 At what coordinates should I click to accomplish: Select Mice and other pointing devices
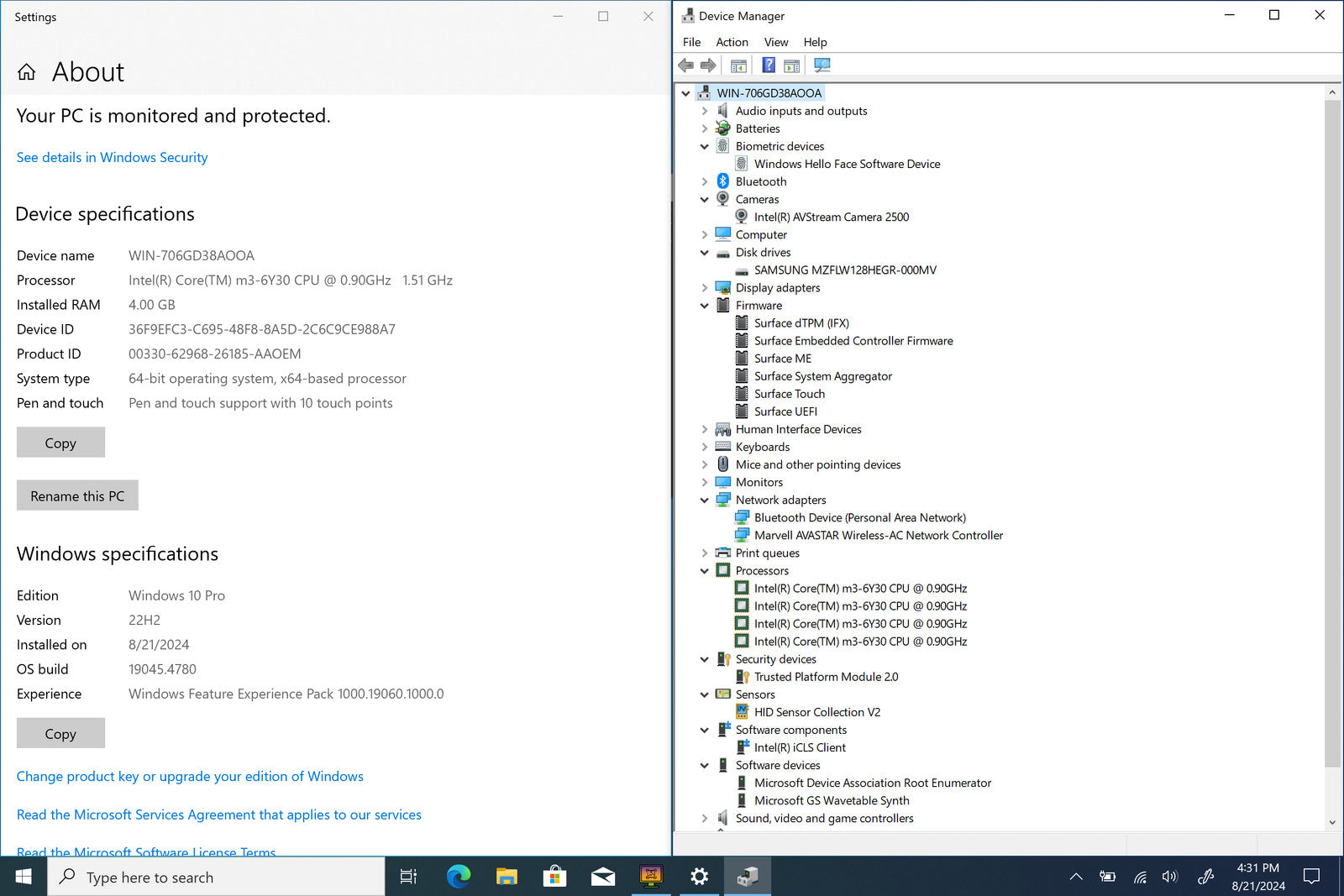point(818,465)
